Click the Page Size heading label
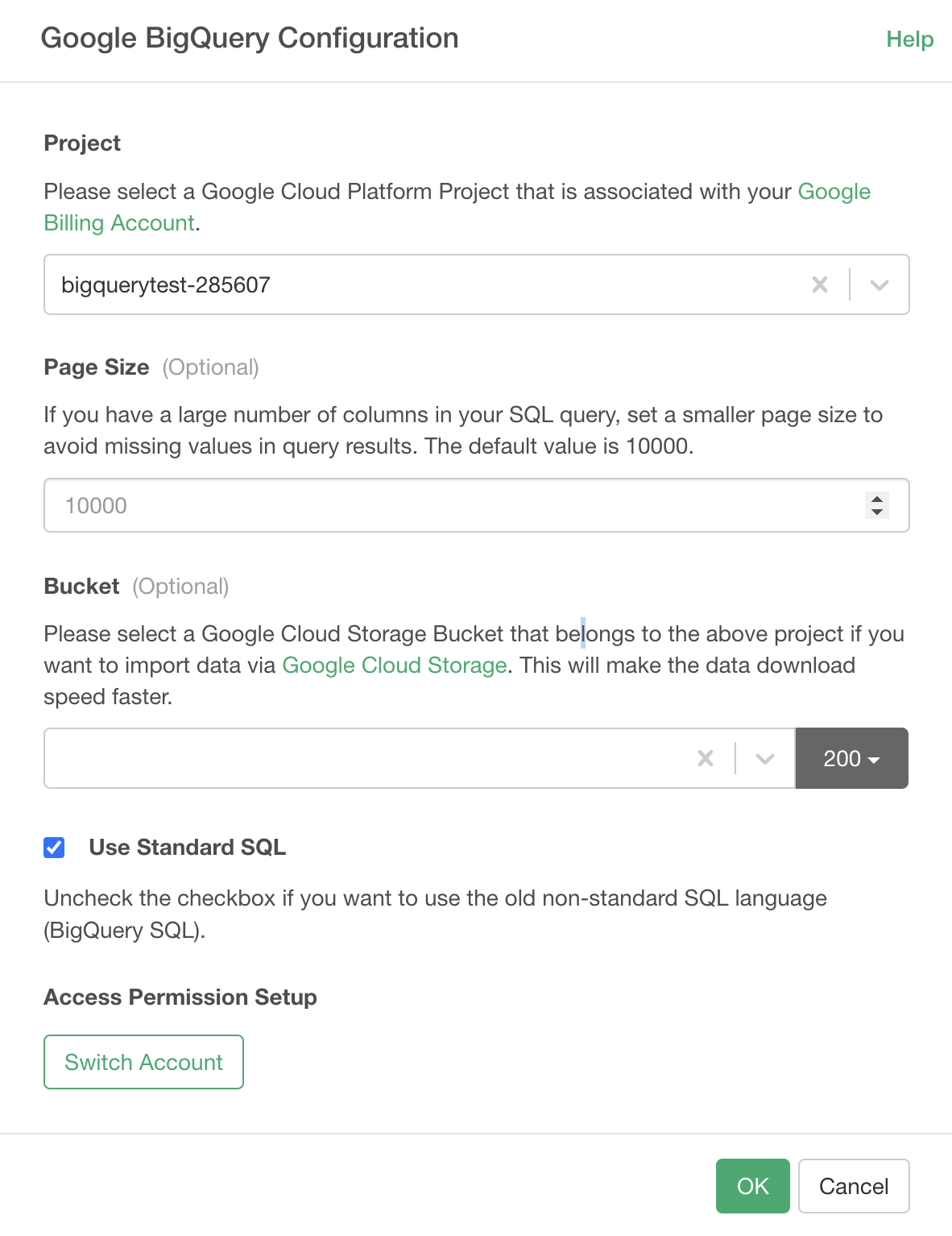The height and width of the screenshot is (1236, 952). tap(97, 367)
